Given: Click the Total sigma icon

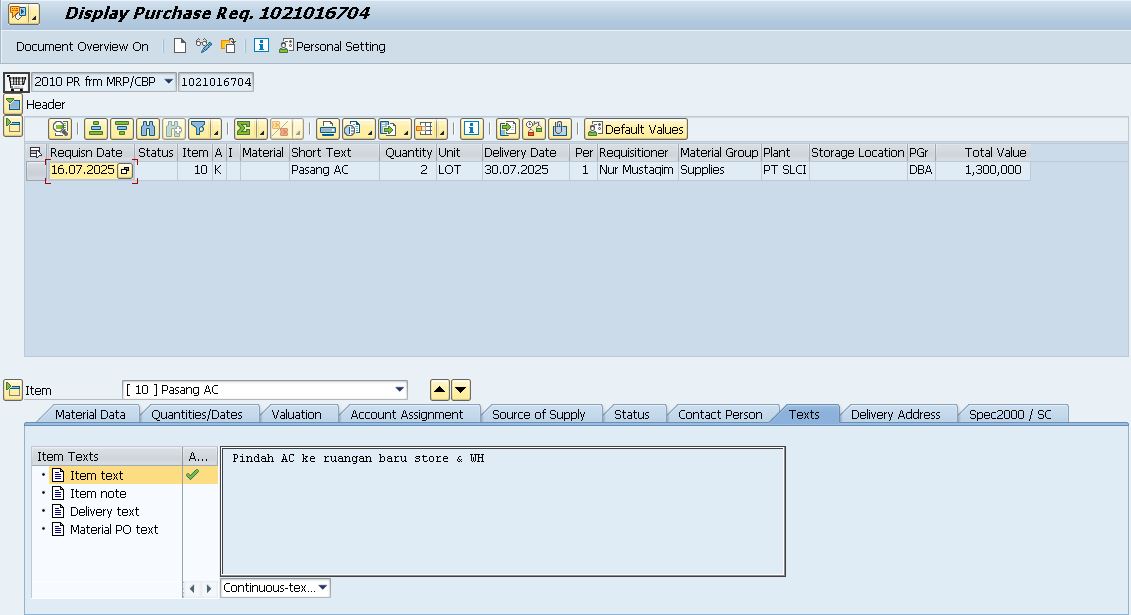Looking at the screenshot, I should click(245, 129).
